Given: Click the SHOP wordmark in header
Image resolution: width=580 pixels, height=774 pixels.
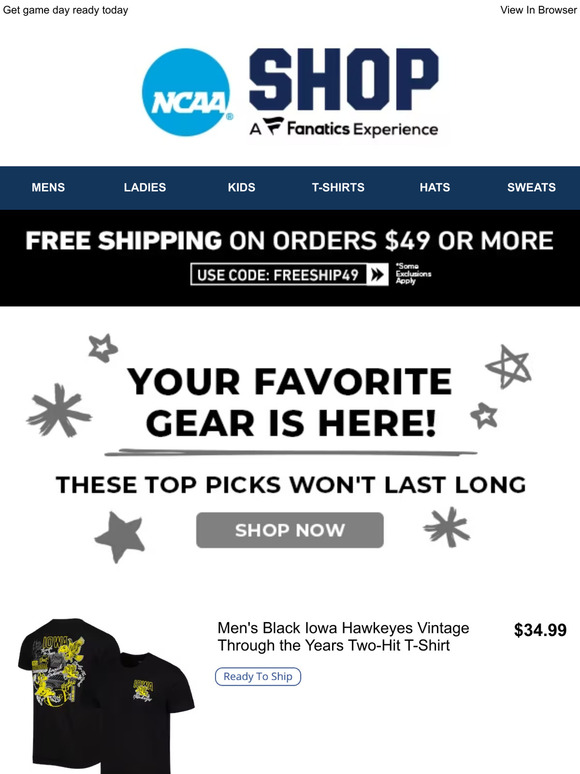Looking at the screenshot, I should [x=344, y=79].
